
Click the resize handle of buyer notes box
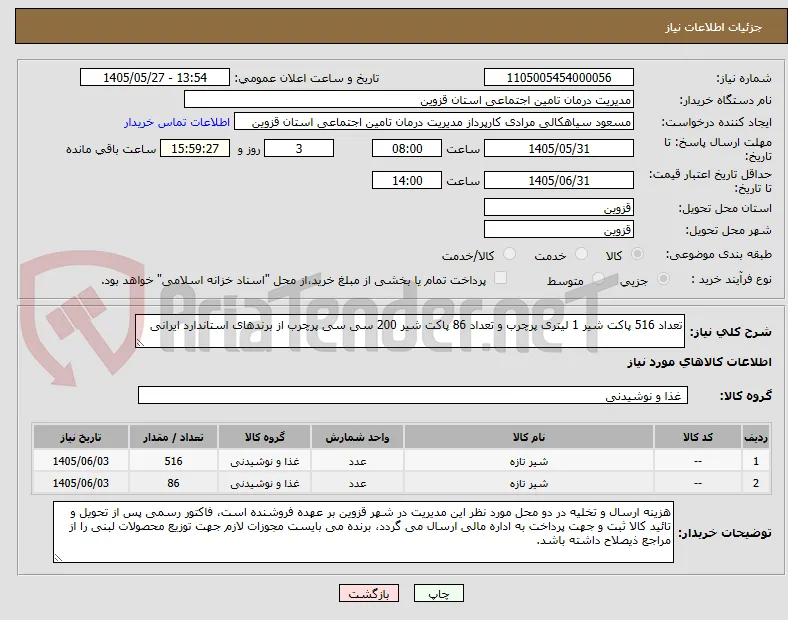58,557
